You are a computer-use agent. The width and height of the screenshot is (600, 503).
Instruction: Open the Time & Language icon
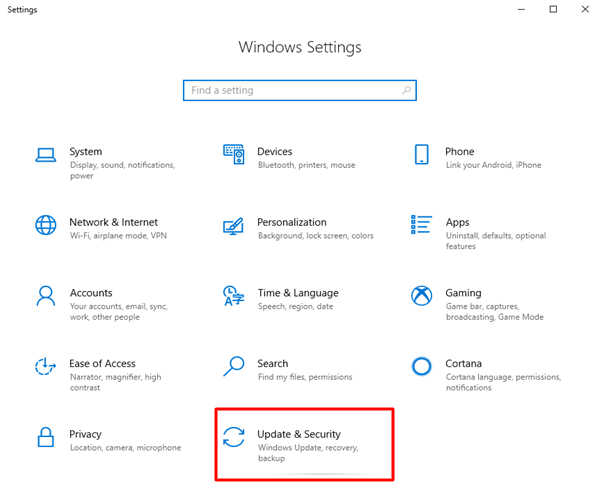point(233,296)
